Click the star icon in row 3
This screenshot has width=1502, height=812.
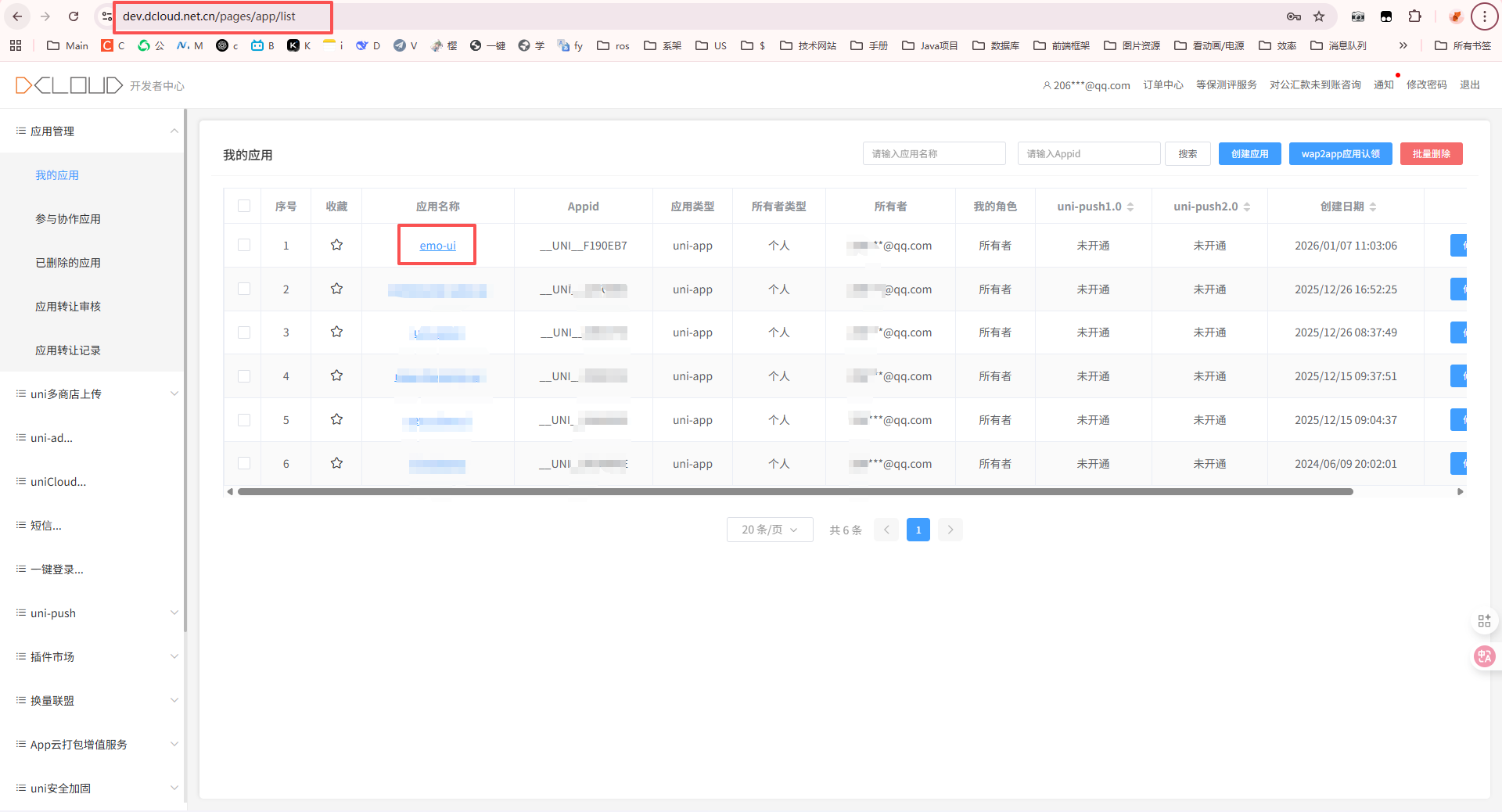(336, 332)
